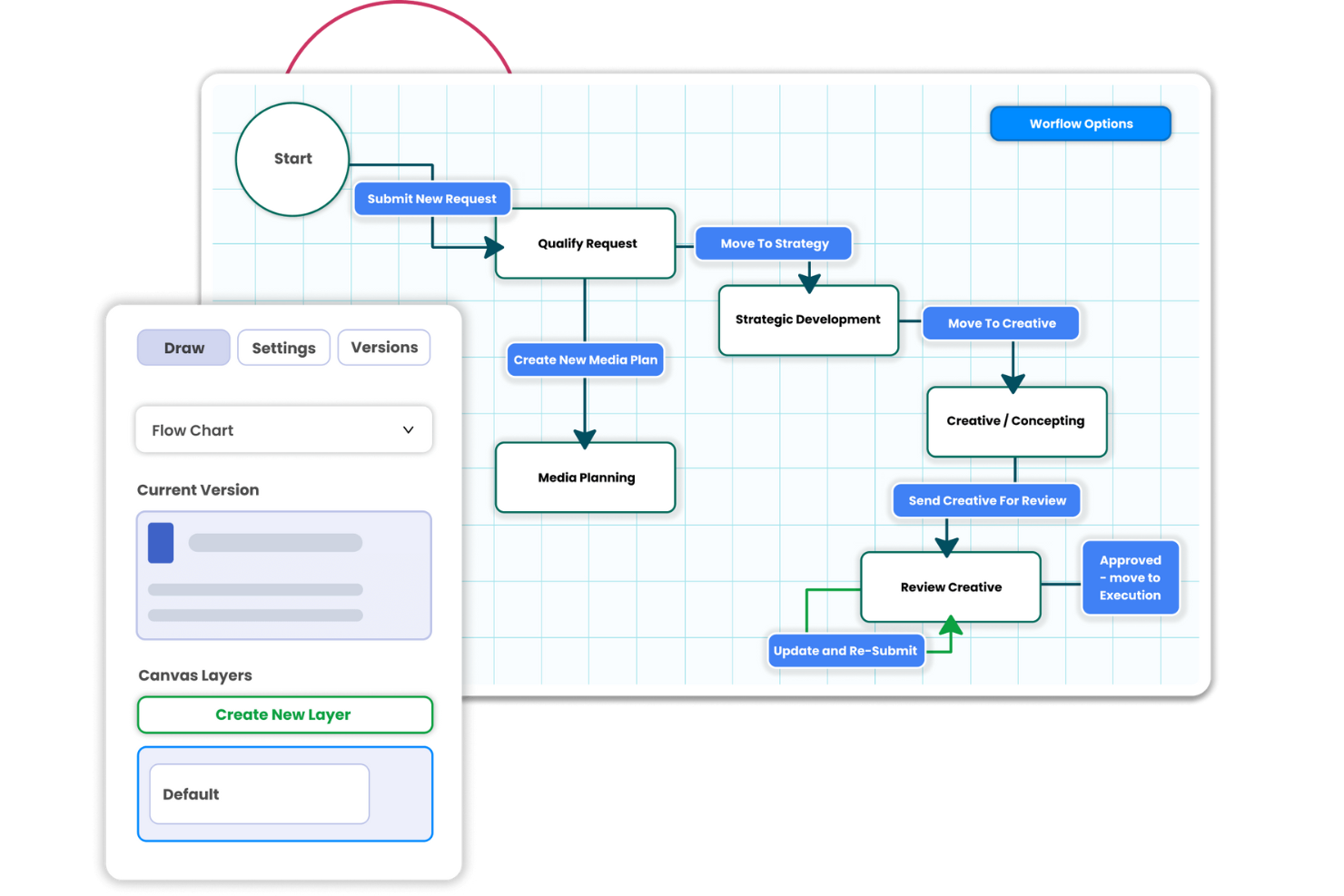
Task: Expand the Flow Chart dropdown
Action: coord(283,430)
